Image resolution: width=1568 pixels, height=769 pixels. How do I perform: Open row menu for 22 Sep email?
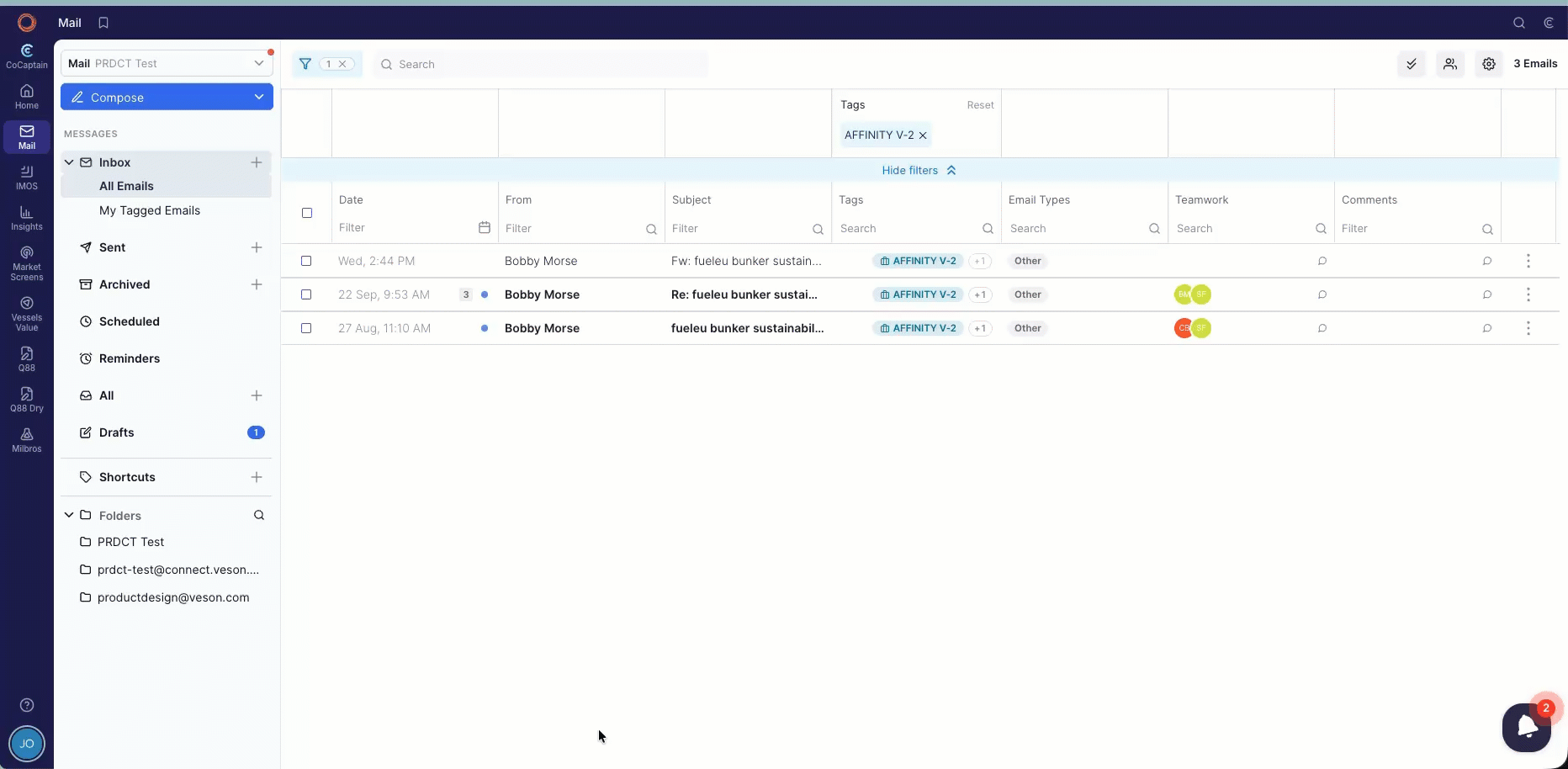(x=1528, y=294)
